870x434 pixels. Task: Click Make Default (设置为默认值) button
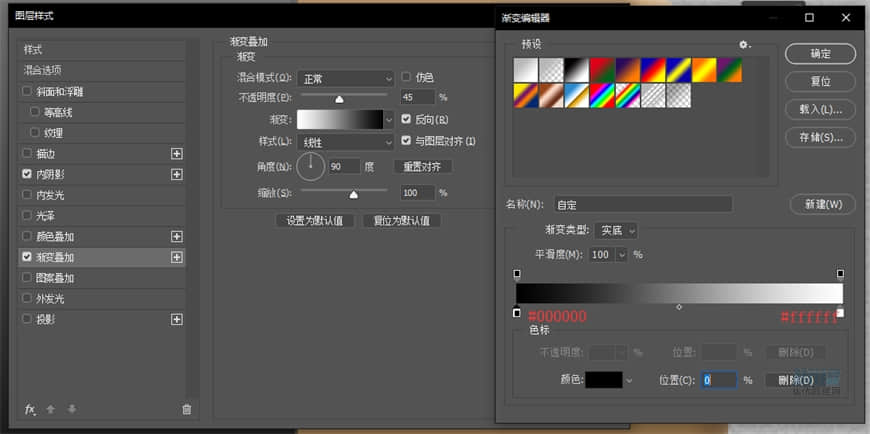pyautogui.click(x=315, y=220)
